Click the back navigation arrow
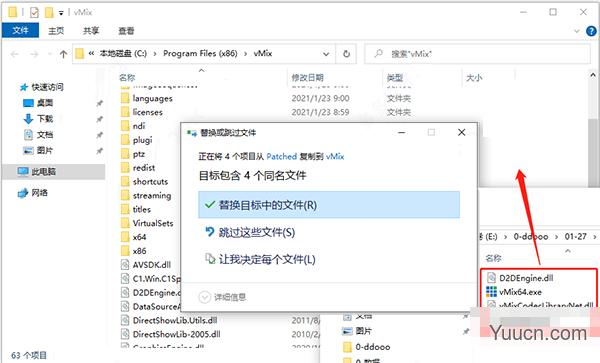 click(15, 54)
